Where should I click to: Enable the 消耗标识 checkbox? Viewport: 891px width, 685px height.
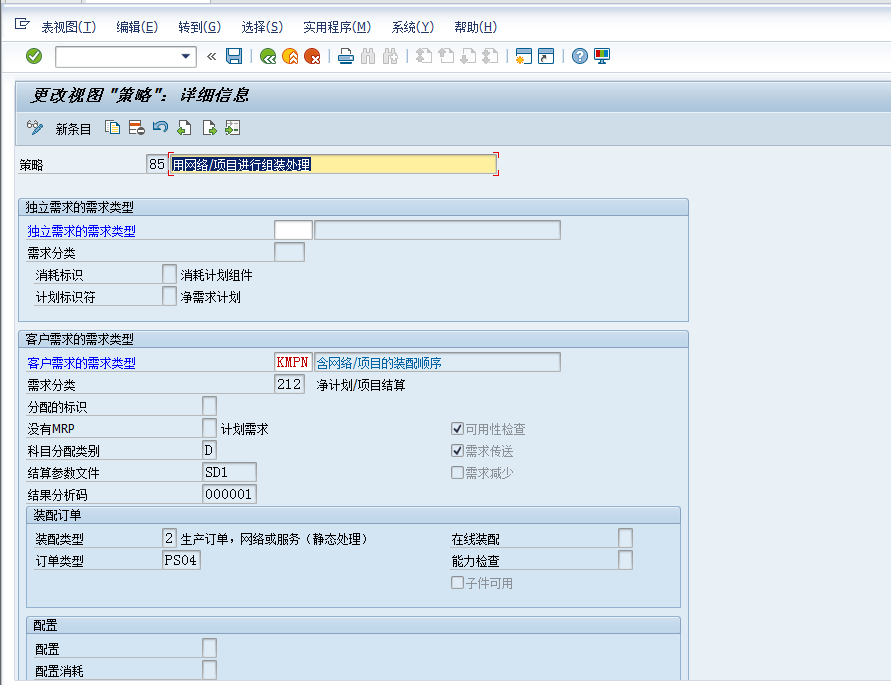169,273
